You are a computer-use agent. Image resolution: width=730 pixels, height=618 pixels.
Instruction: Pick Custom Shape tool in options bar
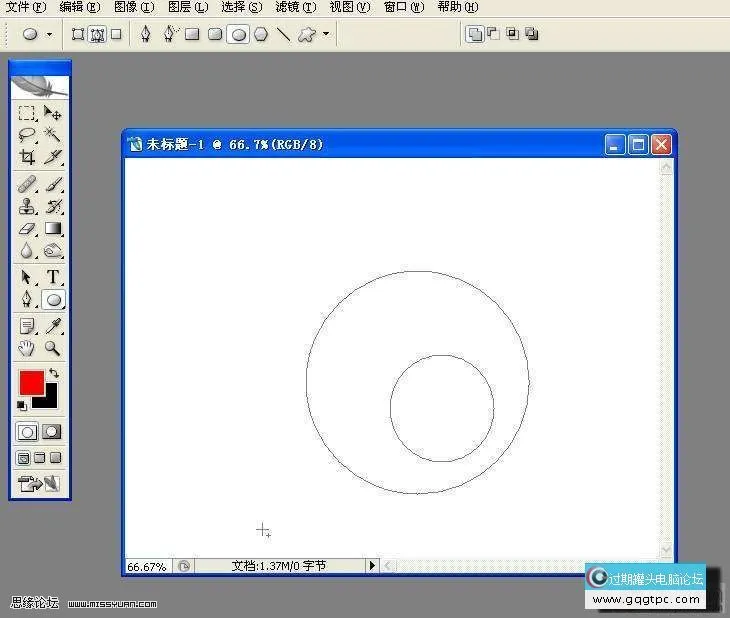pos(306,34)
